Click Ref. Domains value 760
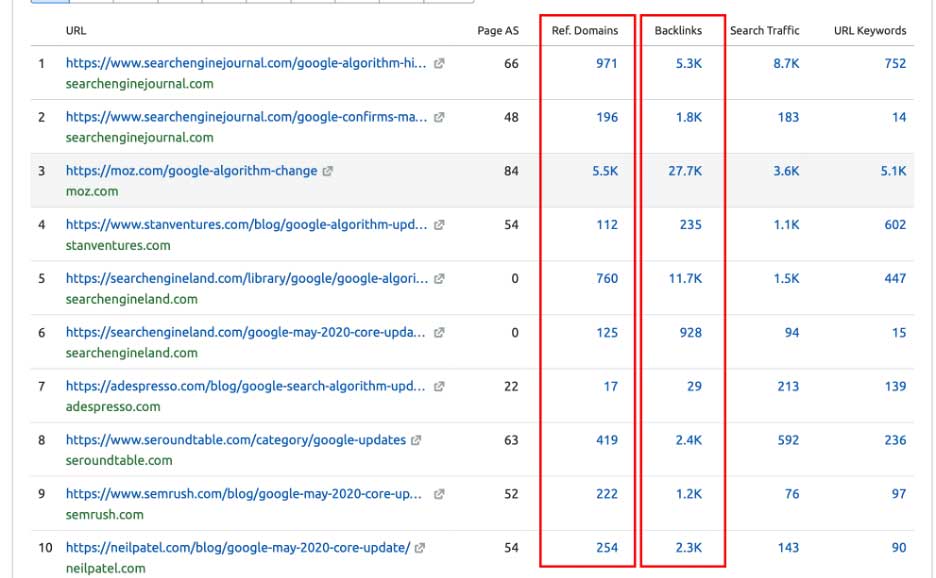 point(607,278)
